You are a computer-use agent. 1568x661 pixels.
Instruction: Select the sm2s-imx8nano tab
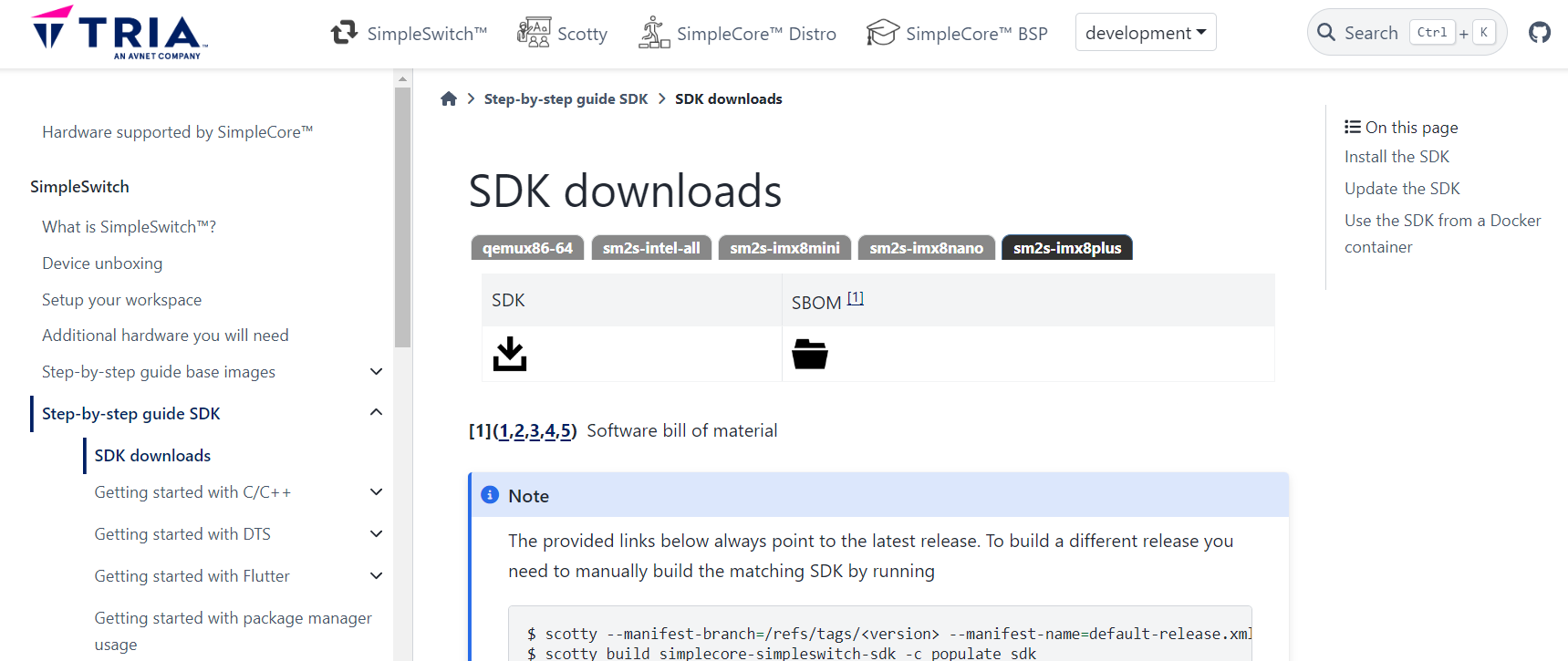click(926, 248)
